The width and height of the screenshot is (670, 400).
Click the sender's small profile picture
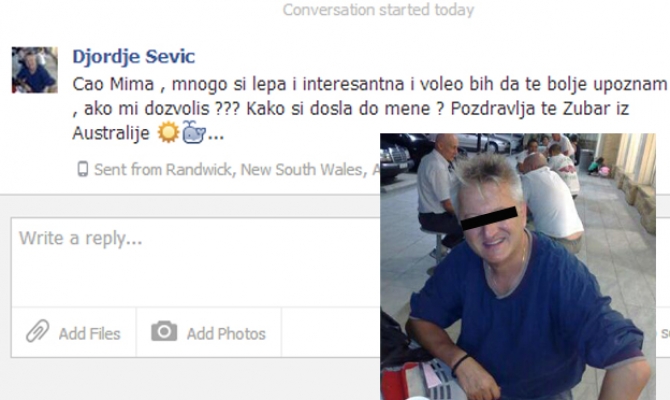point(35,70)
